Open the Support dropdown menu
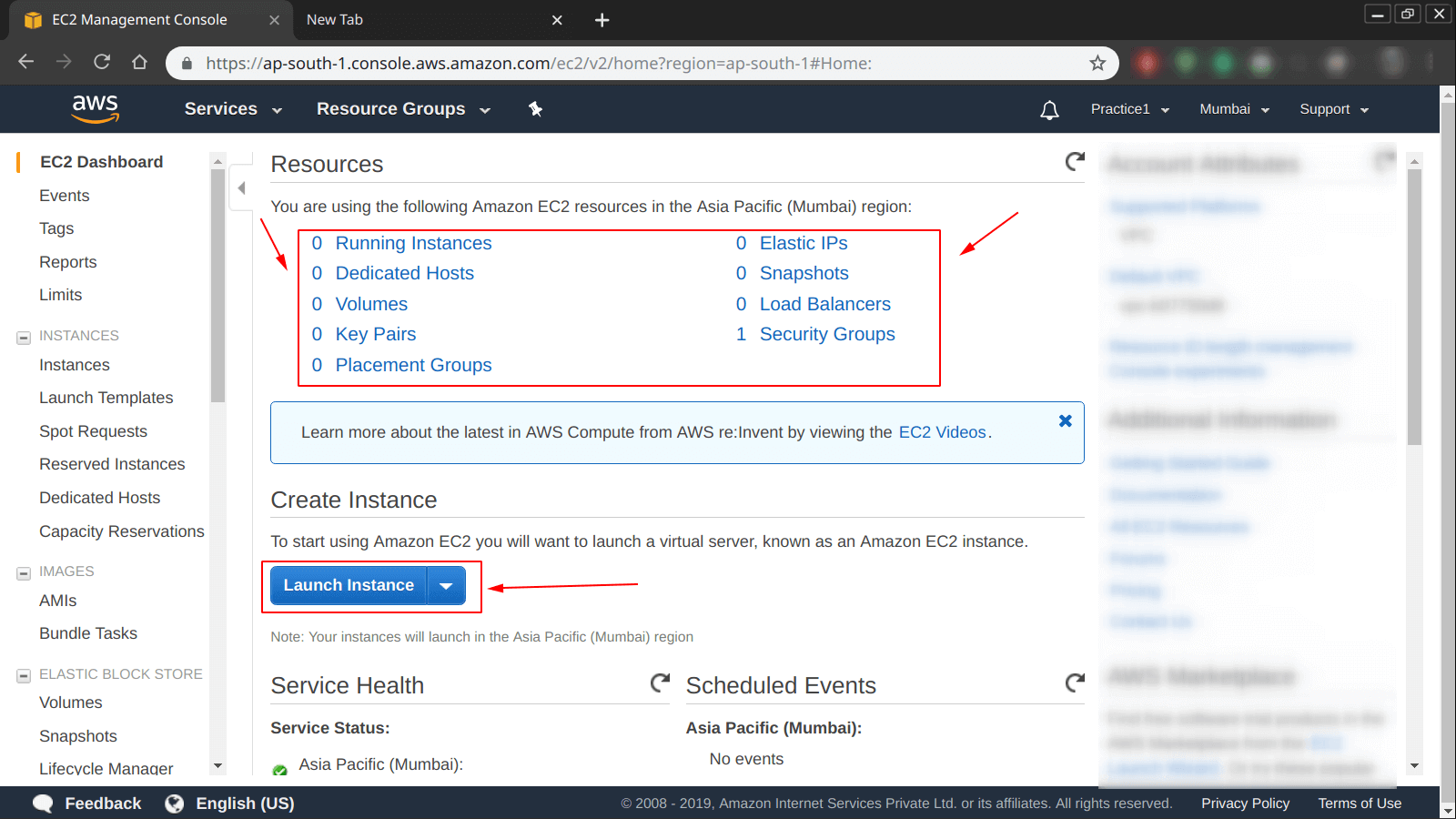 [x=1334, y=109]
